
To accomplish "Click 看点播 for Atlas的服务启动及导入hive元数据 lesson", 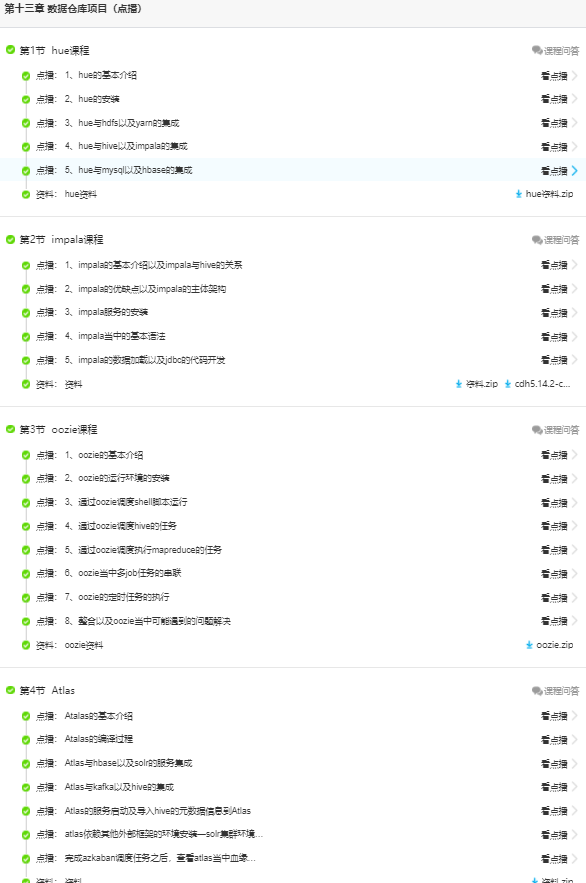I will click(x=554, y=811).
